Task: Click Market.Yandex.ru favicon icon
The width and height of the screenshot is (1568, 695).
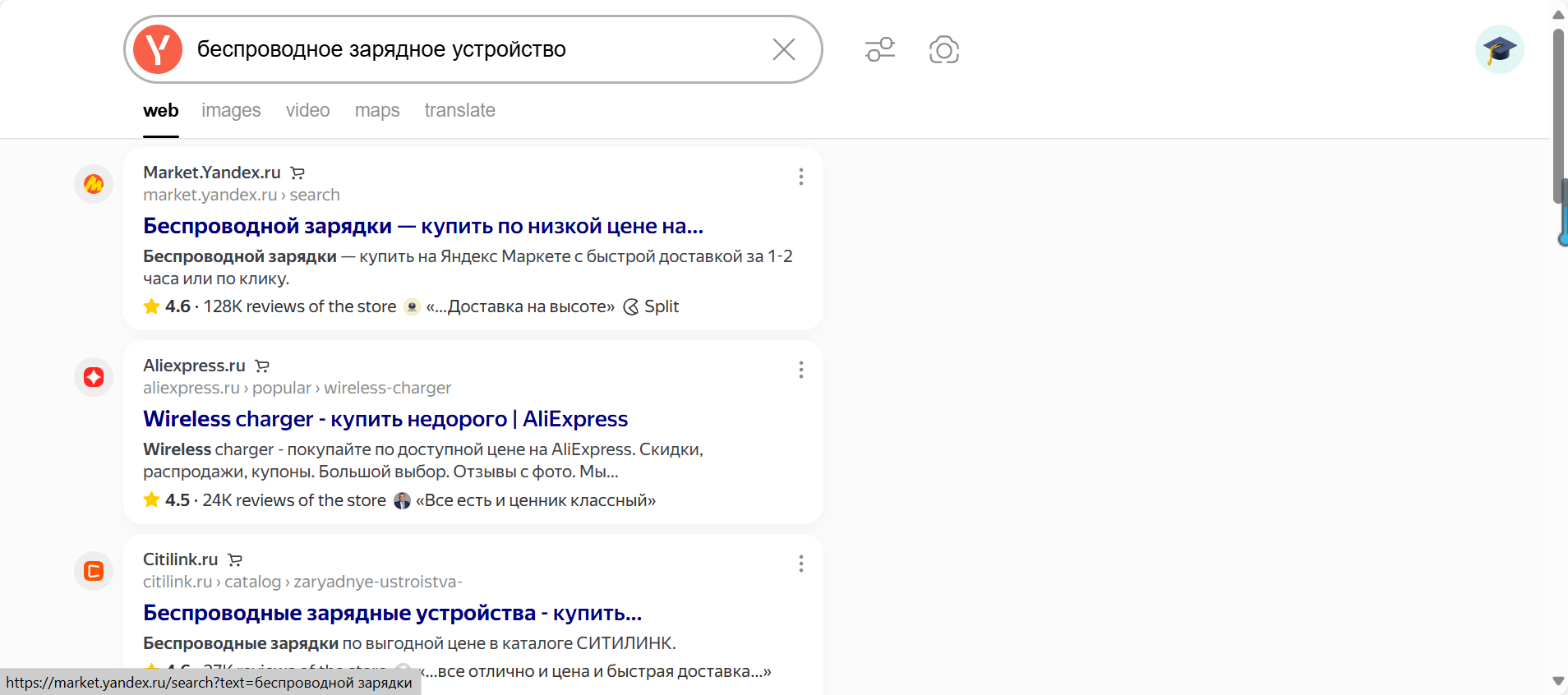Action: point(94,184)
